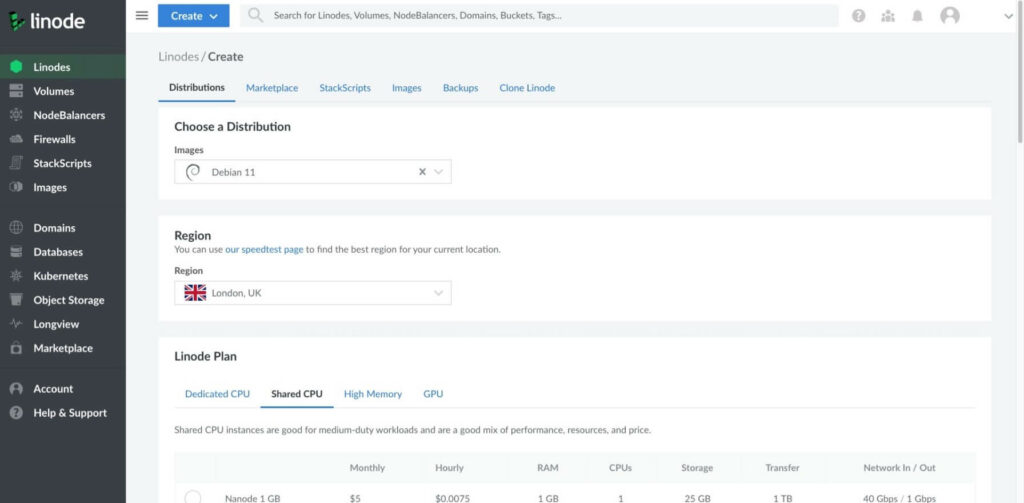
Task: Click the Firewalls cloud icon in sidebar
Action: click(x=16, y=139)
